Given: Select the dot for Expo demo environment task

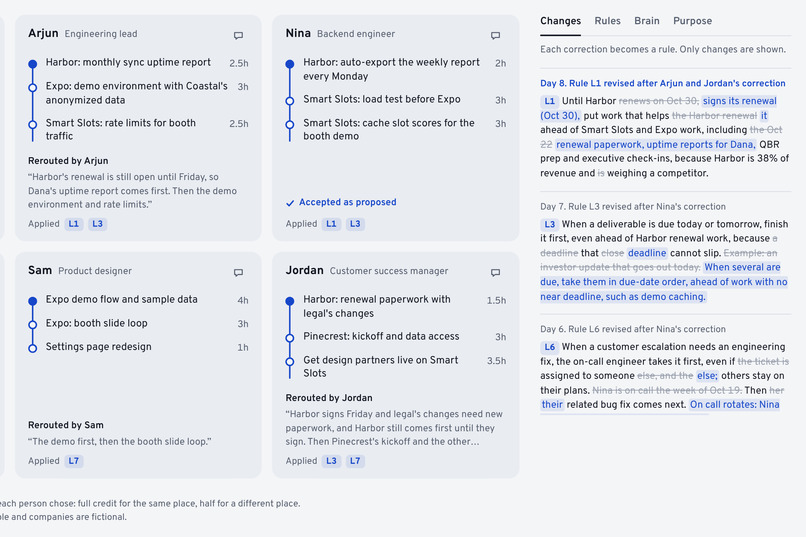Looking at the screenshot, I should coord(32,87).
